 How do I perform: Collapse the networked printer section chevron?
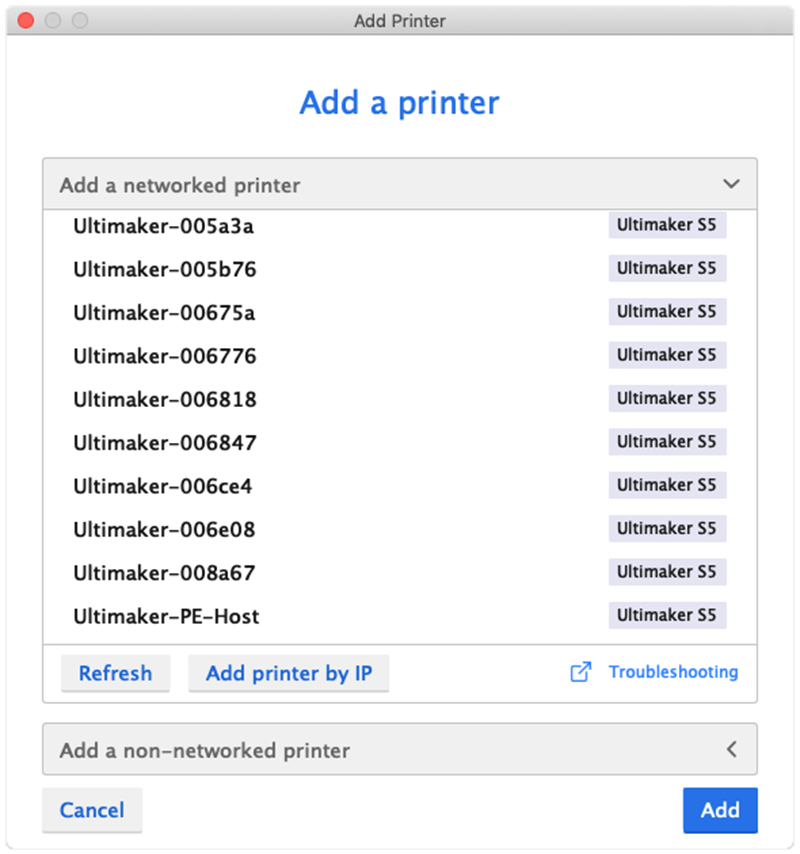[x=731, y=185]
